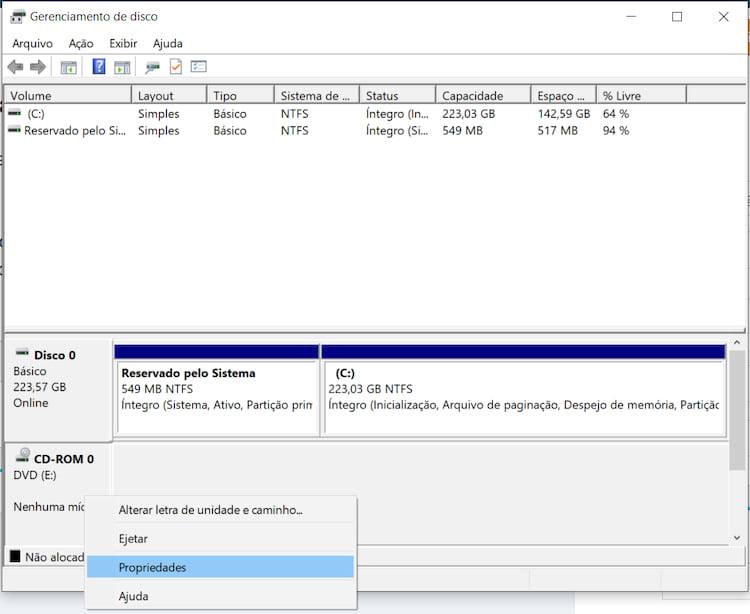Screen dimensions: 750x614
Task: Click the disk pane scroll down arrow
Action: tap(737, 538)
